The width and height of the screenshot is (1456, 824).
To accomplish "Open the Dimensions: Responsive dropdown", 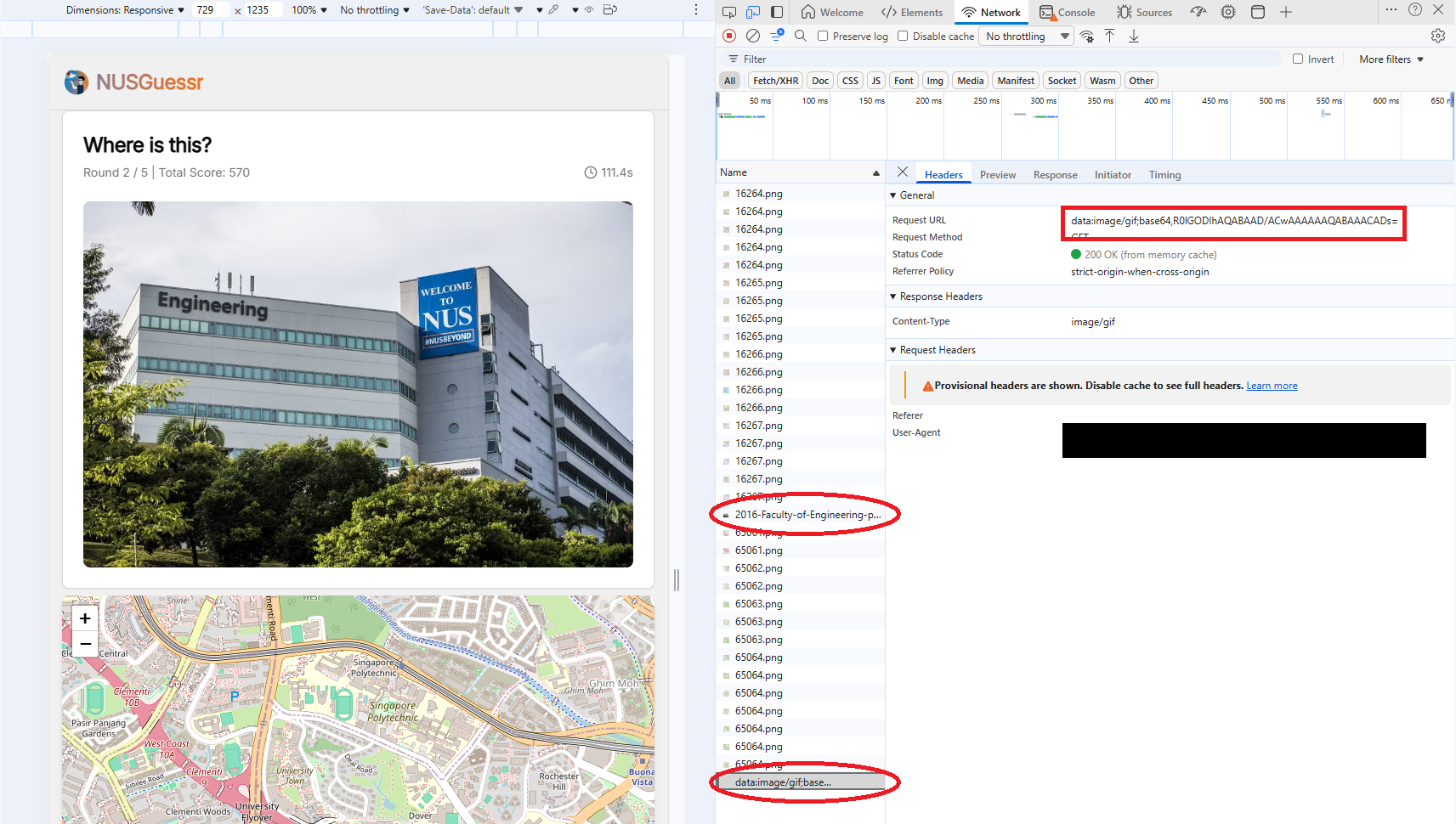I will click(x=123, y=9).
